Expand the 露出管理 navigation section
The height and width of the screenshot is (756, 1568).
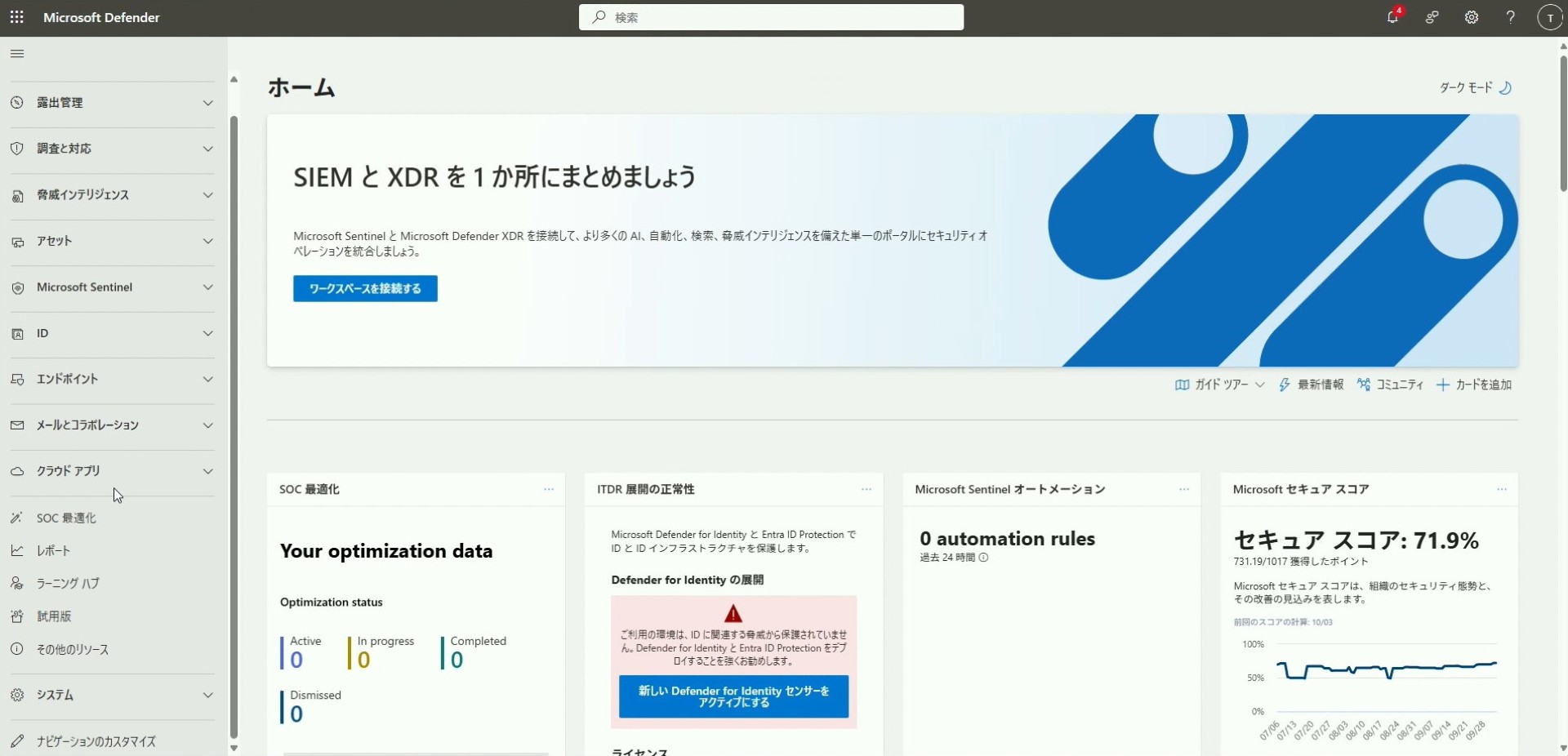coord(112,103)
